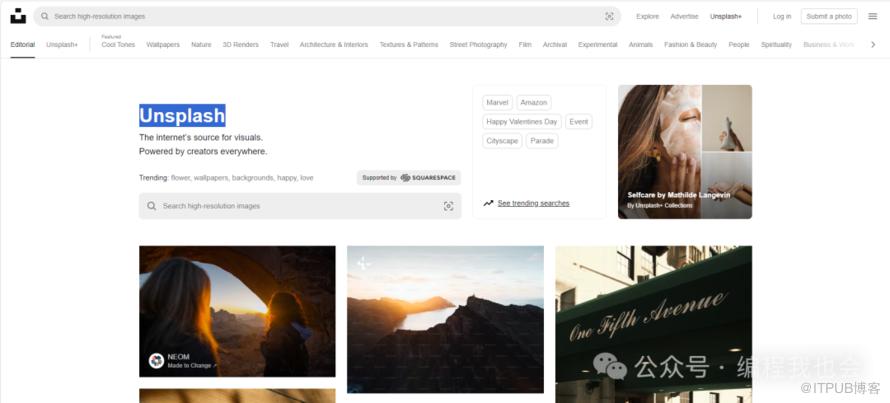
Task: Open the hamburger menu icon
Action: [872, 16]
